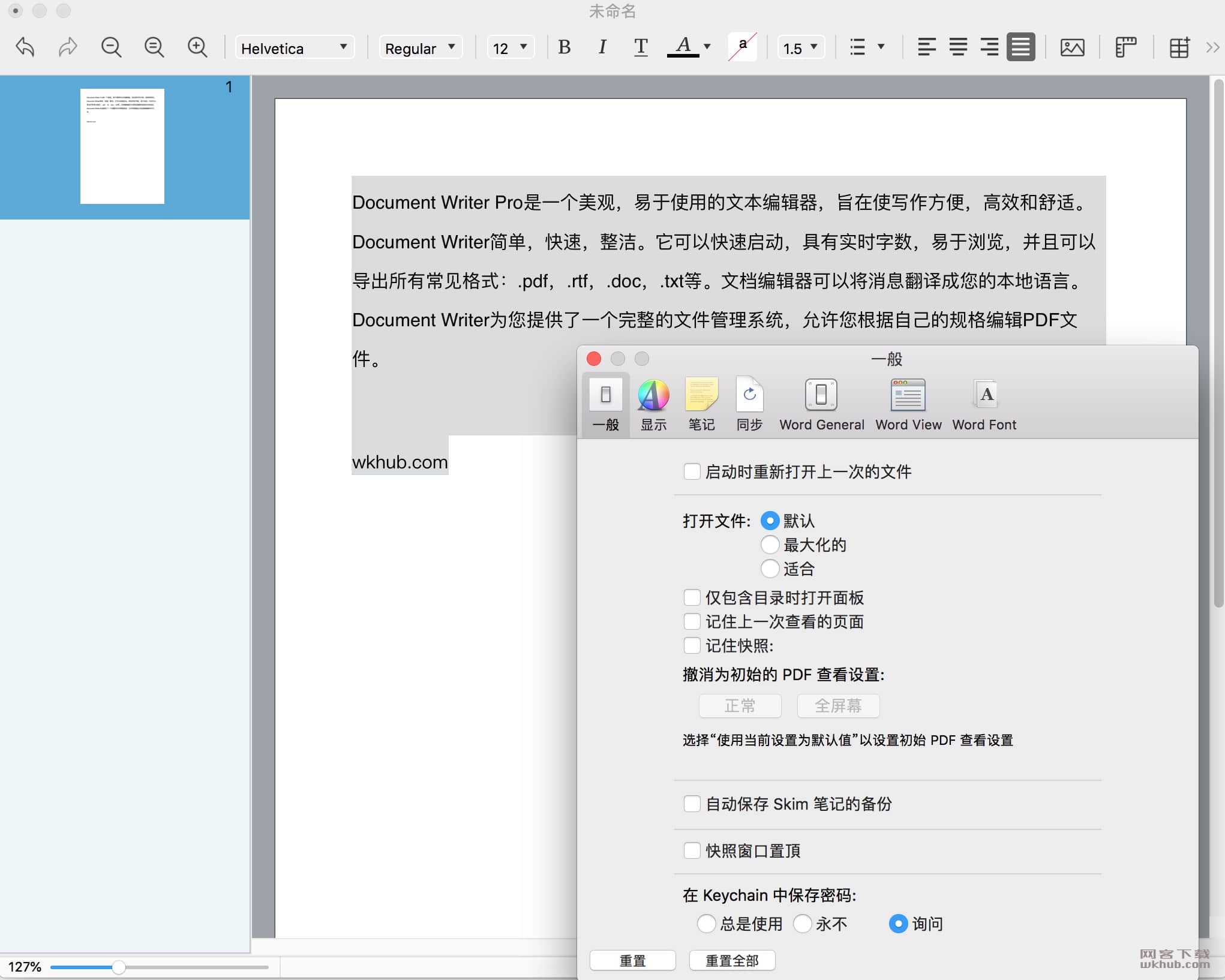Open the font size 12 dropdown

click(x=510, y=47)
